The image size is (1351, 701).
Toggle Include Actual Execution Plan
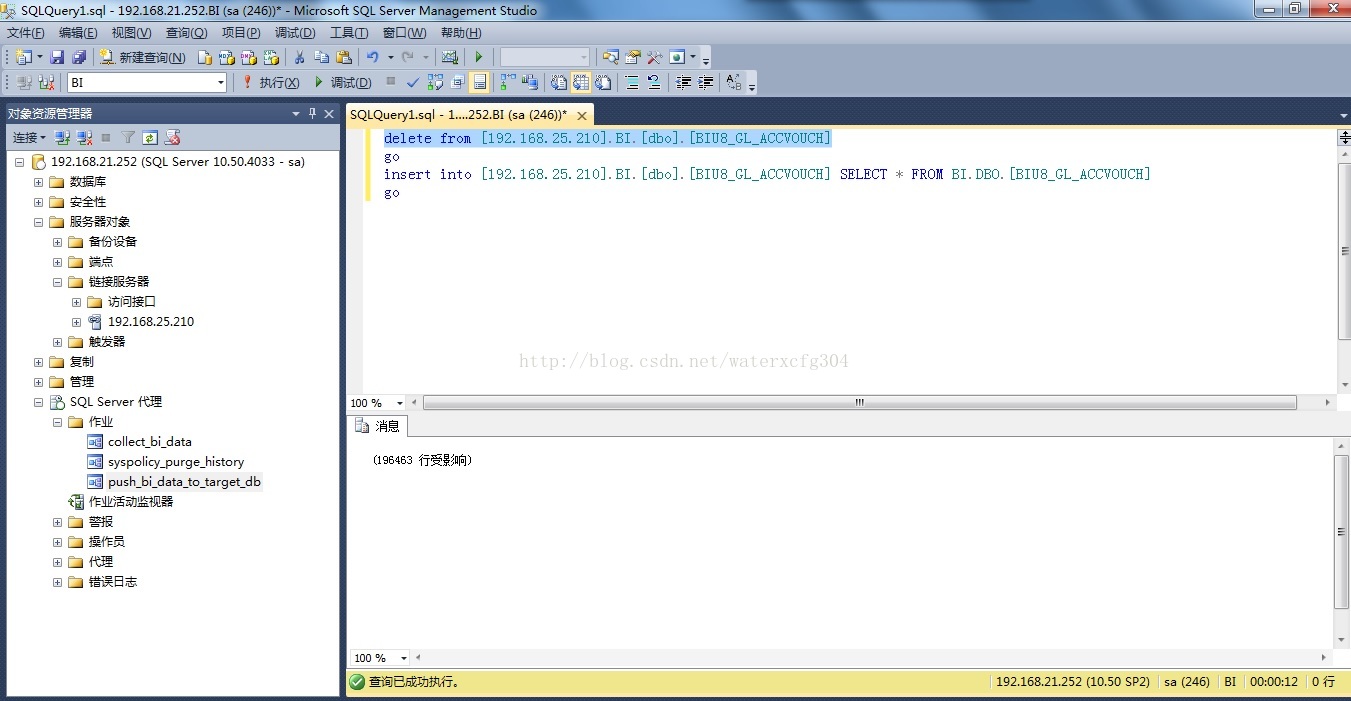[508, 82]
